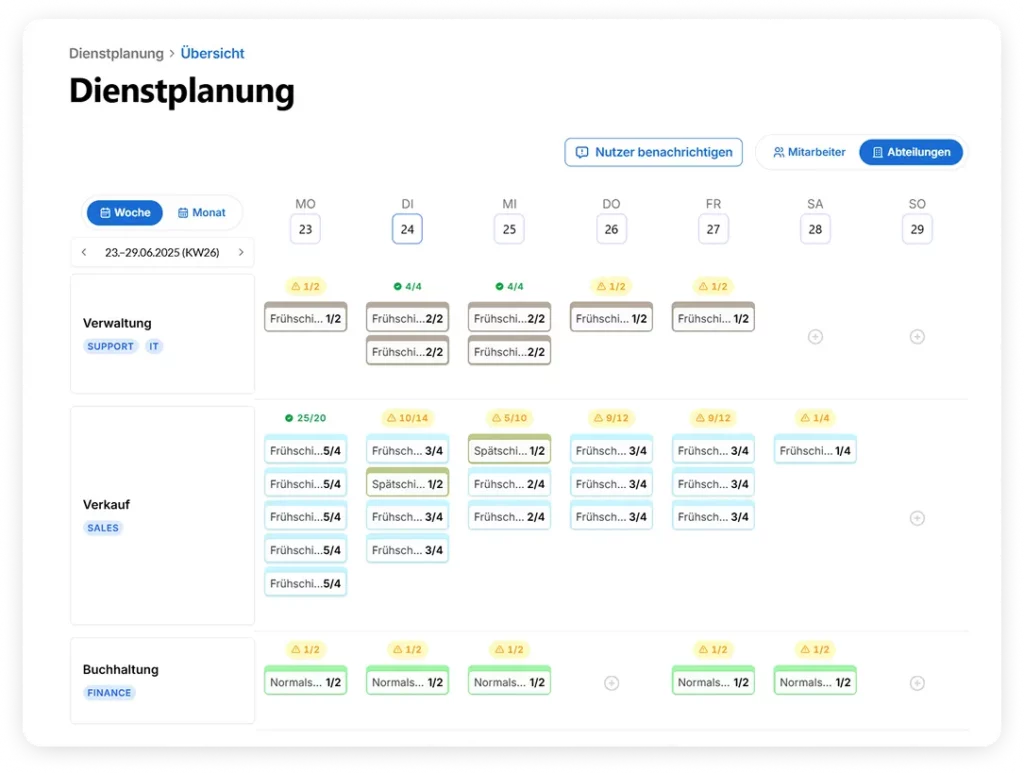1024x773 pixels.
Task: Click Buchhaltung Friday 1/2 warning badge
Action: click(x=713, y=650)
